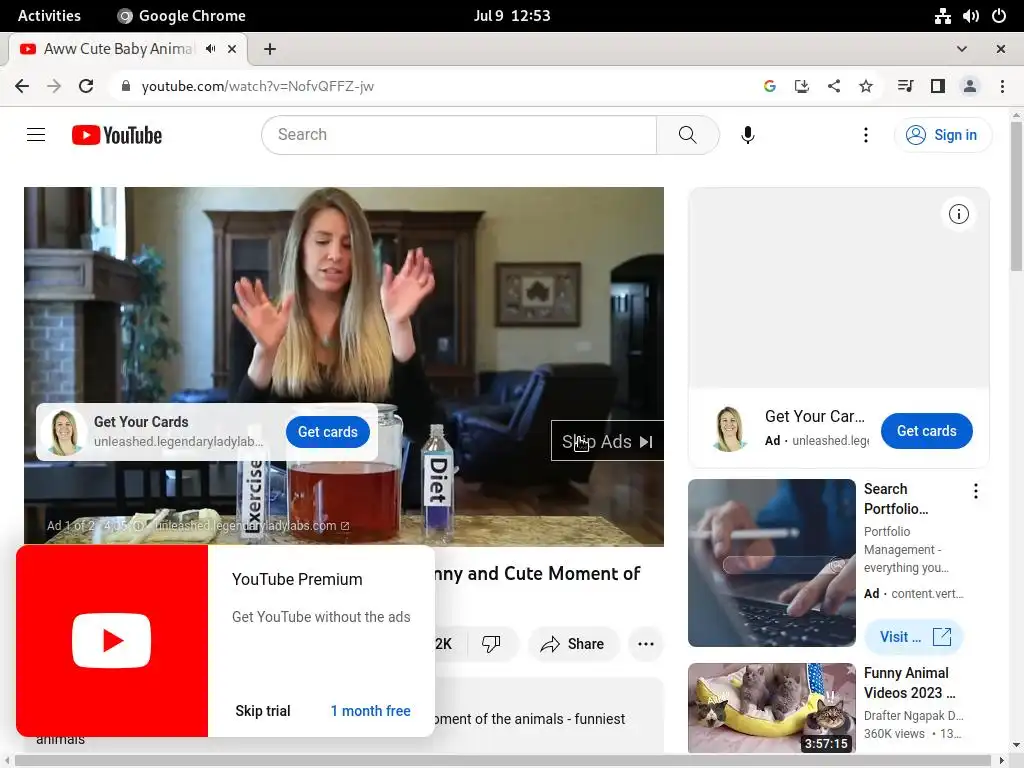Click Visit link on portfolio ad
The image size is (1024, 768).
(914, 636)
